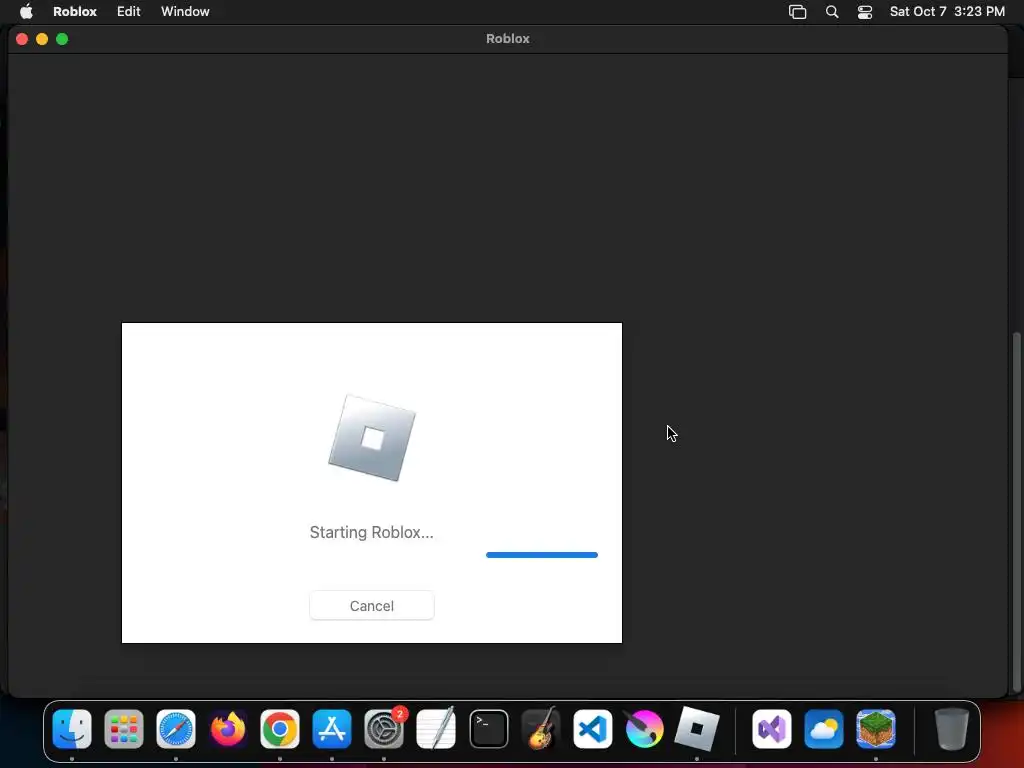Viewport: 1024px width, 768px height.
Task: Click the blue startup progress bar
Action: click(541, 555)
